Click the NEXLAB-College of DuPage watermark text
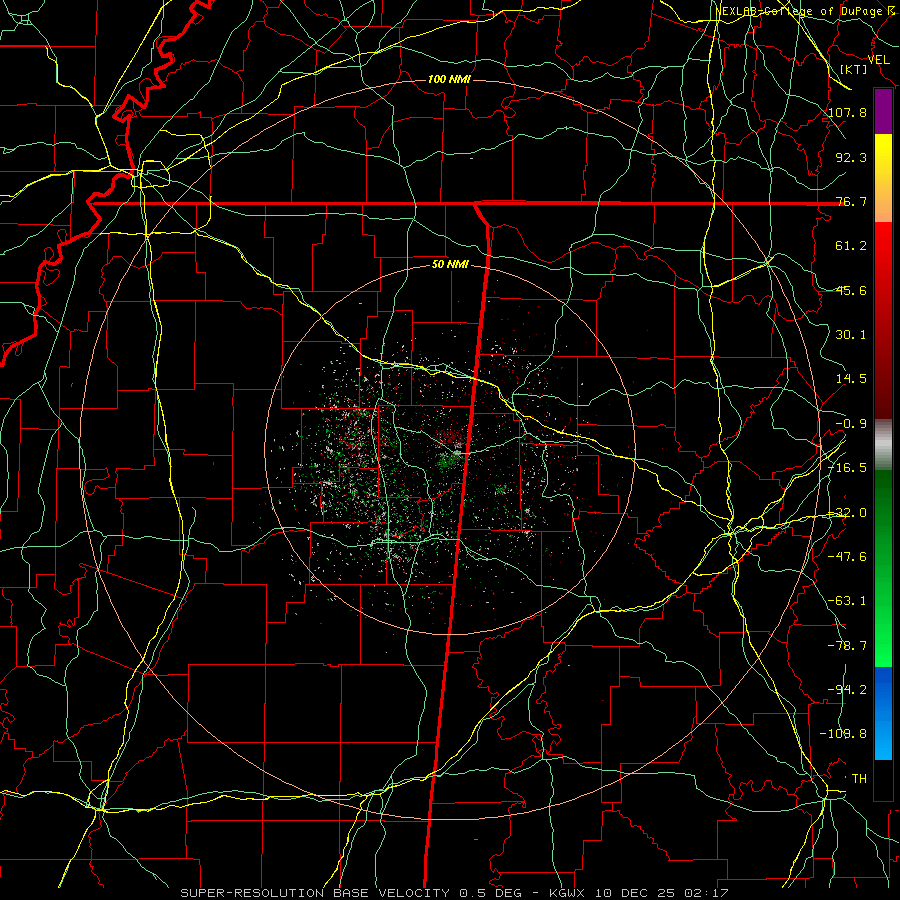Screen dimensions: 900x900 [x=806, y=11]
